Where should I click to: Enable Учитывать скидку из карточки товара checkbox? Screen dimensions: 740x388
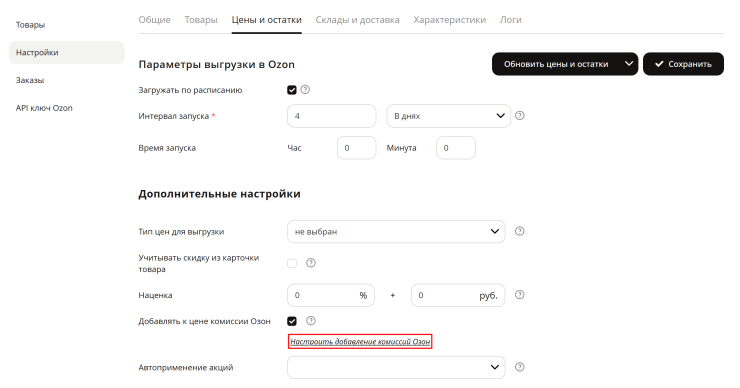click(x=292, y=263)
